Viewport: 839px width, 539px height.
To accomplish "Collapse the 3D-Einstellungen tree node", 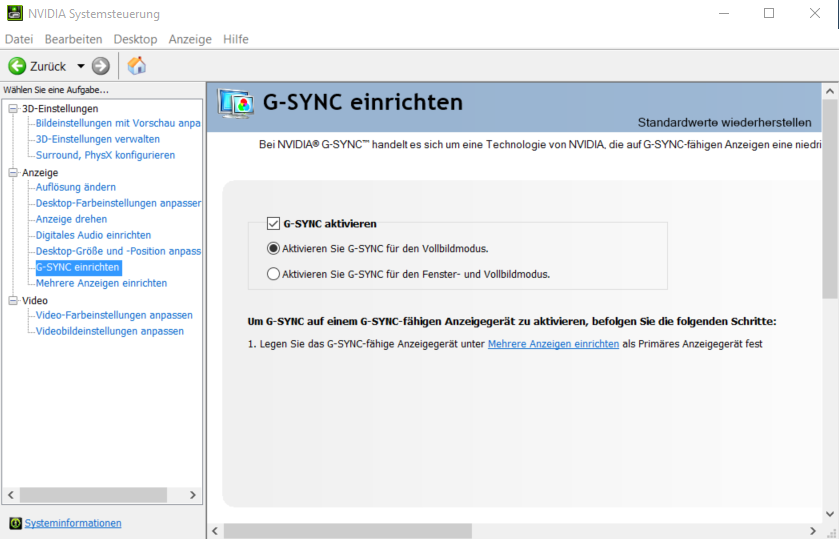I will 13,109.
